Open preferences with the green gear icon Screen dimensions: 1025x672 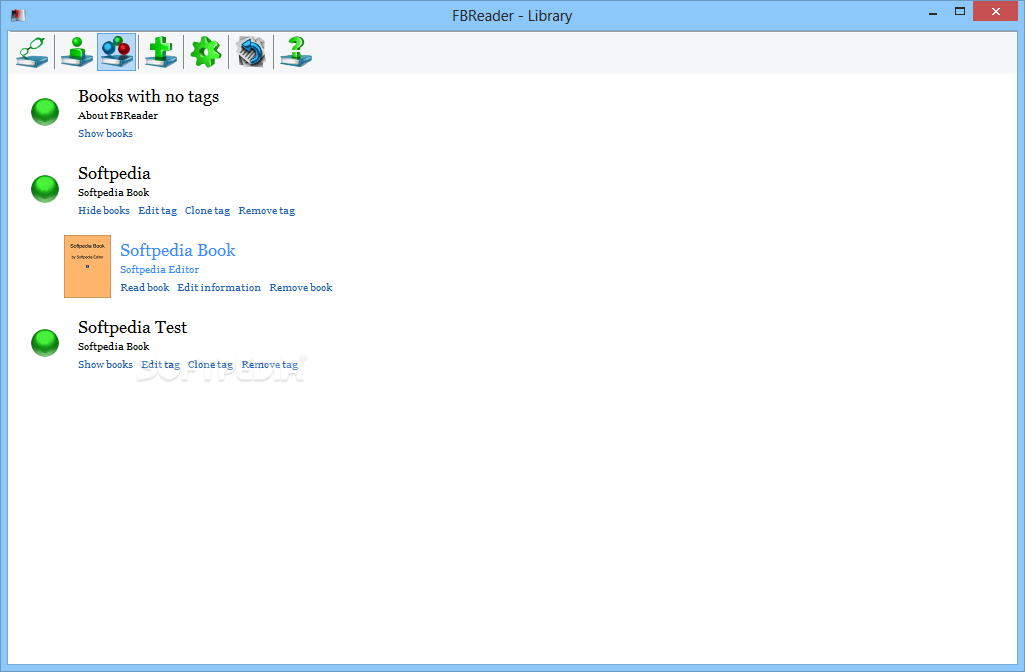(x=206, y=52)
